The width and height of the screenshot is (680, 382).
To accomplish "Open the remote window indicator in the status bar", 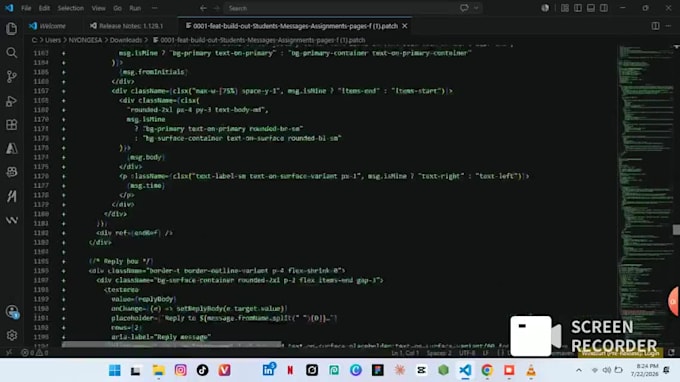I will click(9, 353).
